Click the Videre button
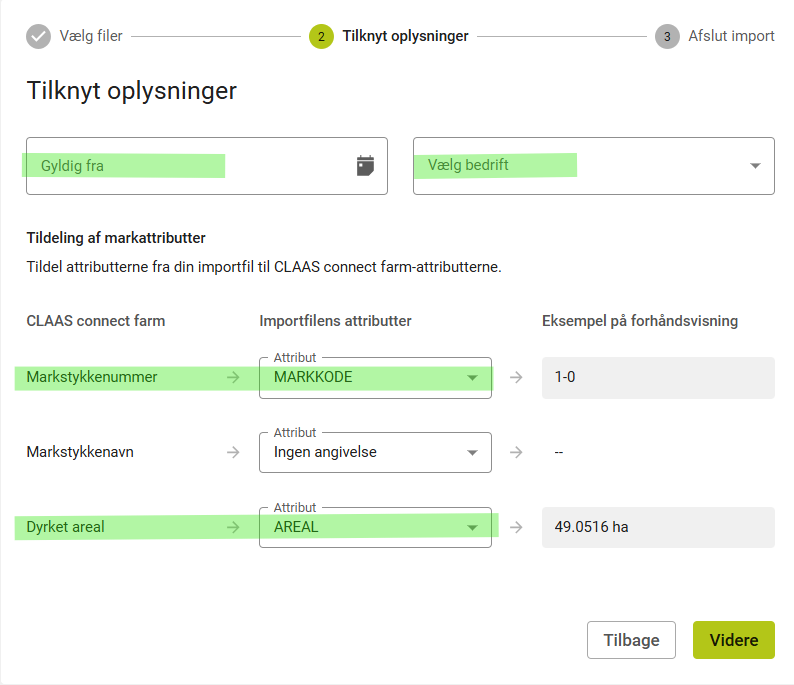Image resolution: width=794 pixels, height=685 pixels. (733, 640)
